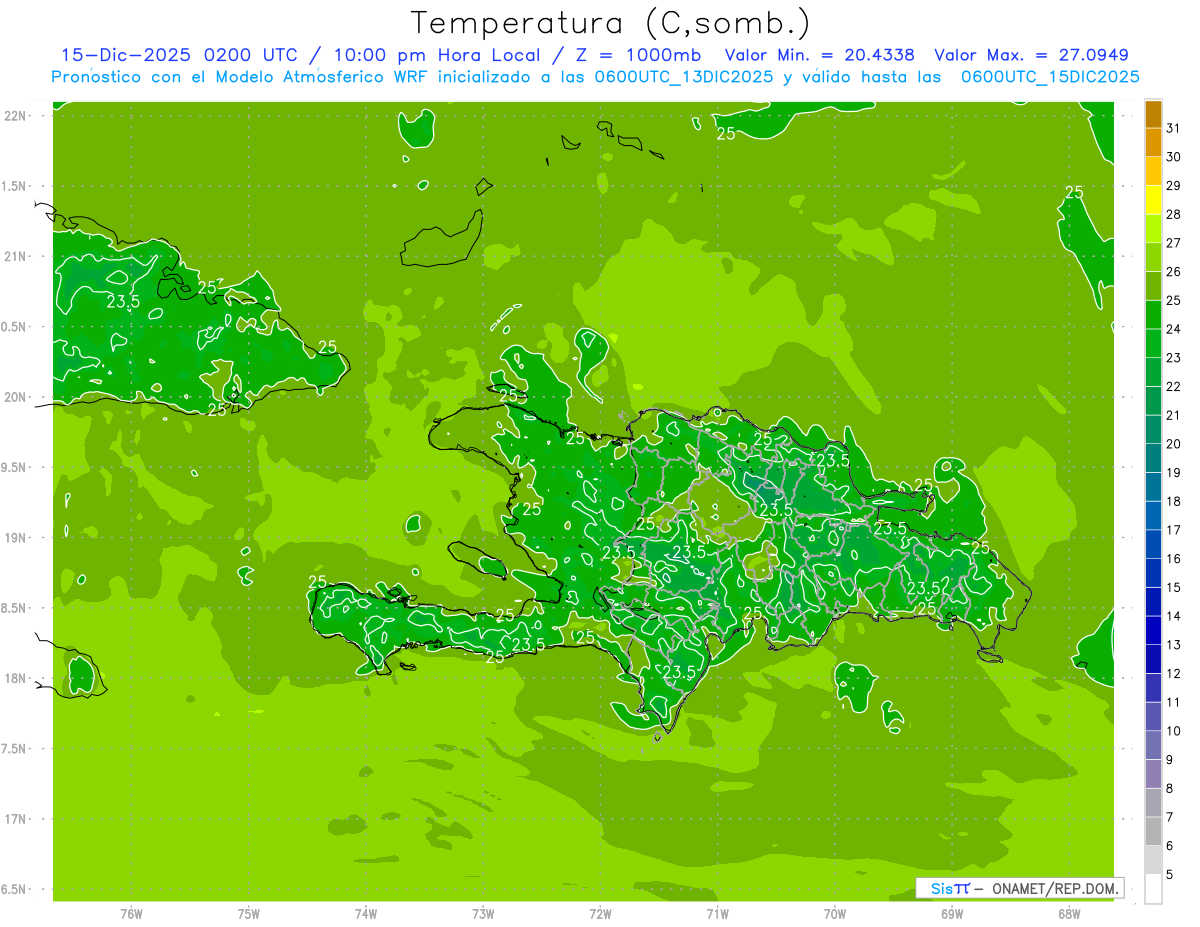This screenshot has width=1200, height=927.
Task: Click the Temperatura (C,somb.) title
Action: 610,22
